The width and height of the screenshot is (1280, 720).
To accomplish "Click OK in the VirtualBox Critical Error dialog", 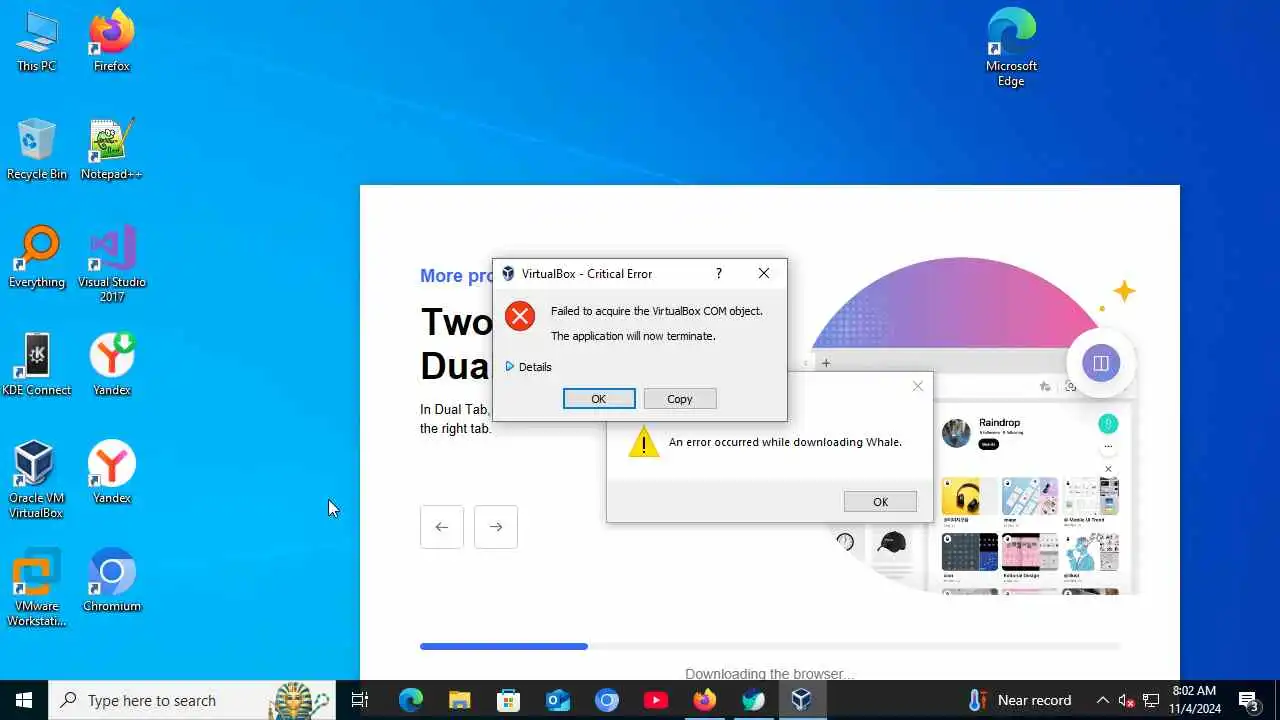I will pos(599,399).
